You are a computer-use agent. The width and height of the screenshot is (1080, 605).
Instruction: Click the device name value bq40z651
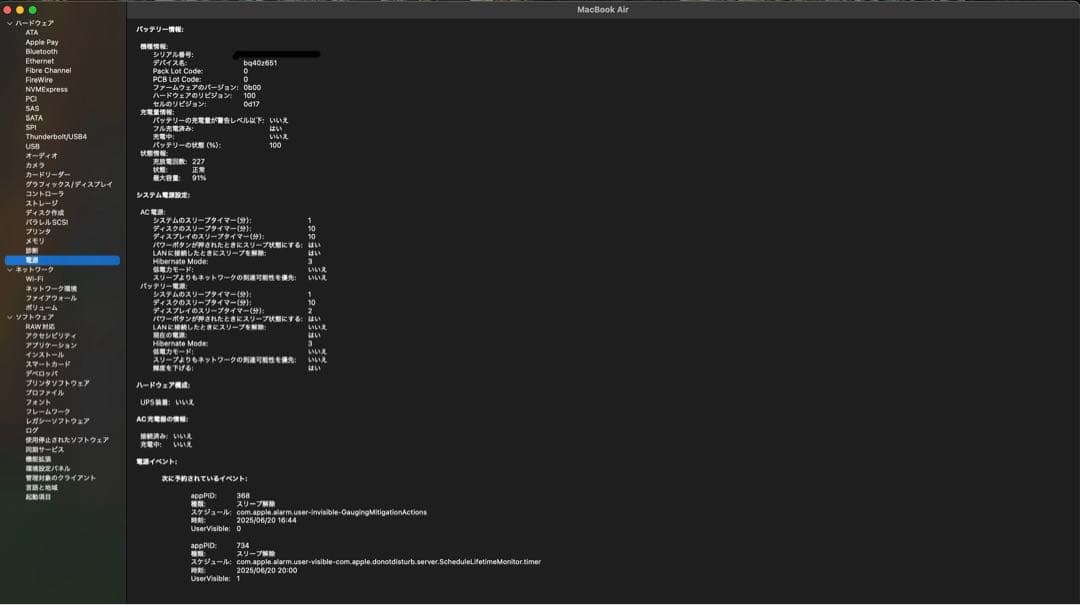(x=260, y=63)
